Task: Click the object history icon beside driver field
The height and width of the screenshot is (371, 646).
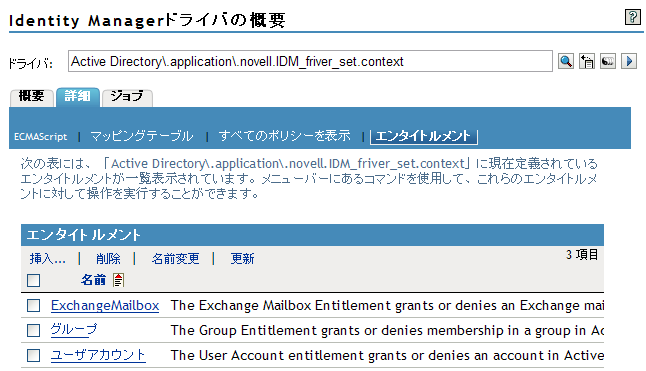Action: 587,61
